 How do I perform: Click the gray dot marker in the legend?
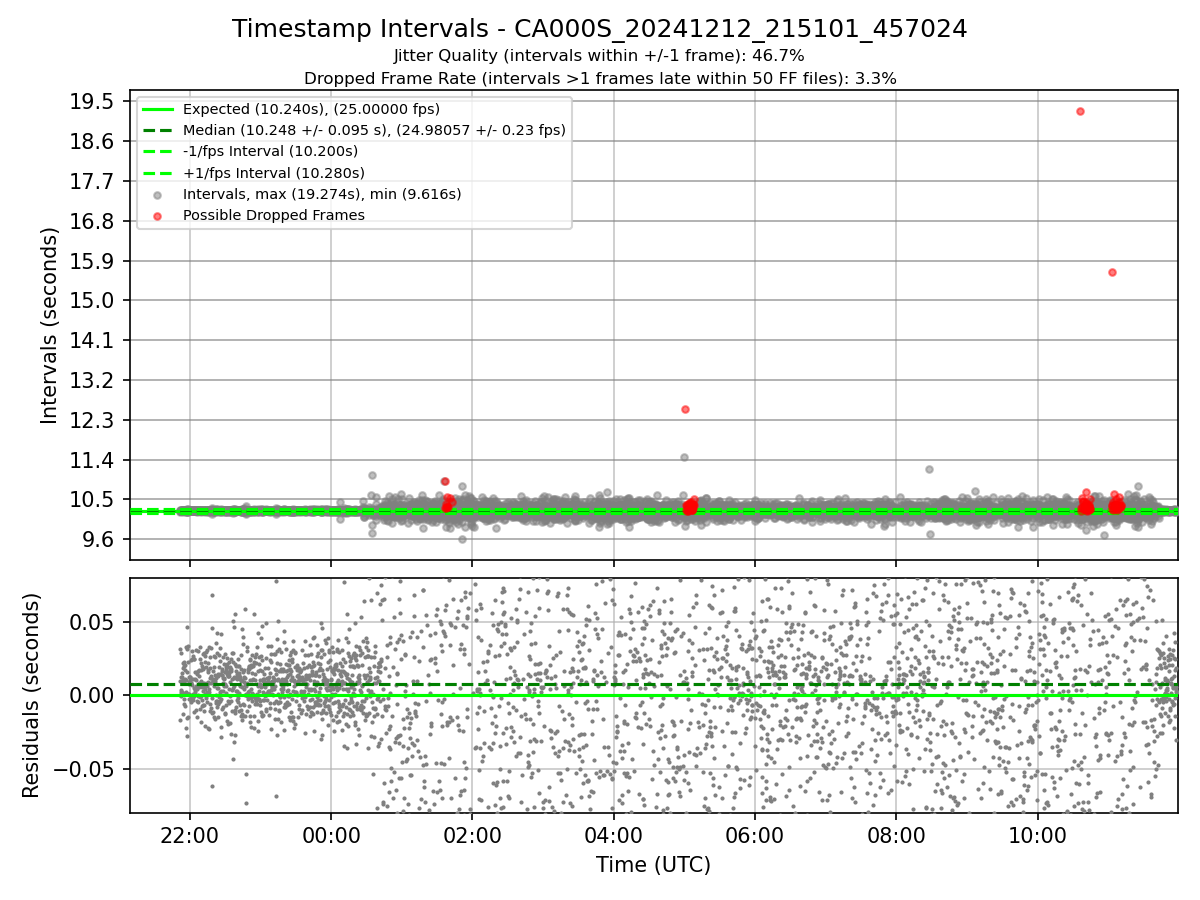pos(158,194)
